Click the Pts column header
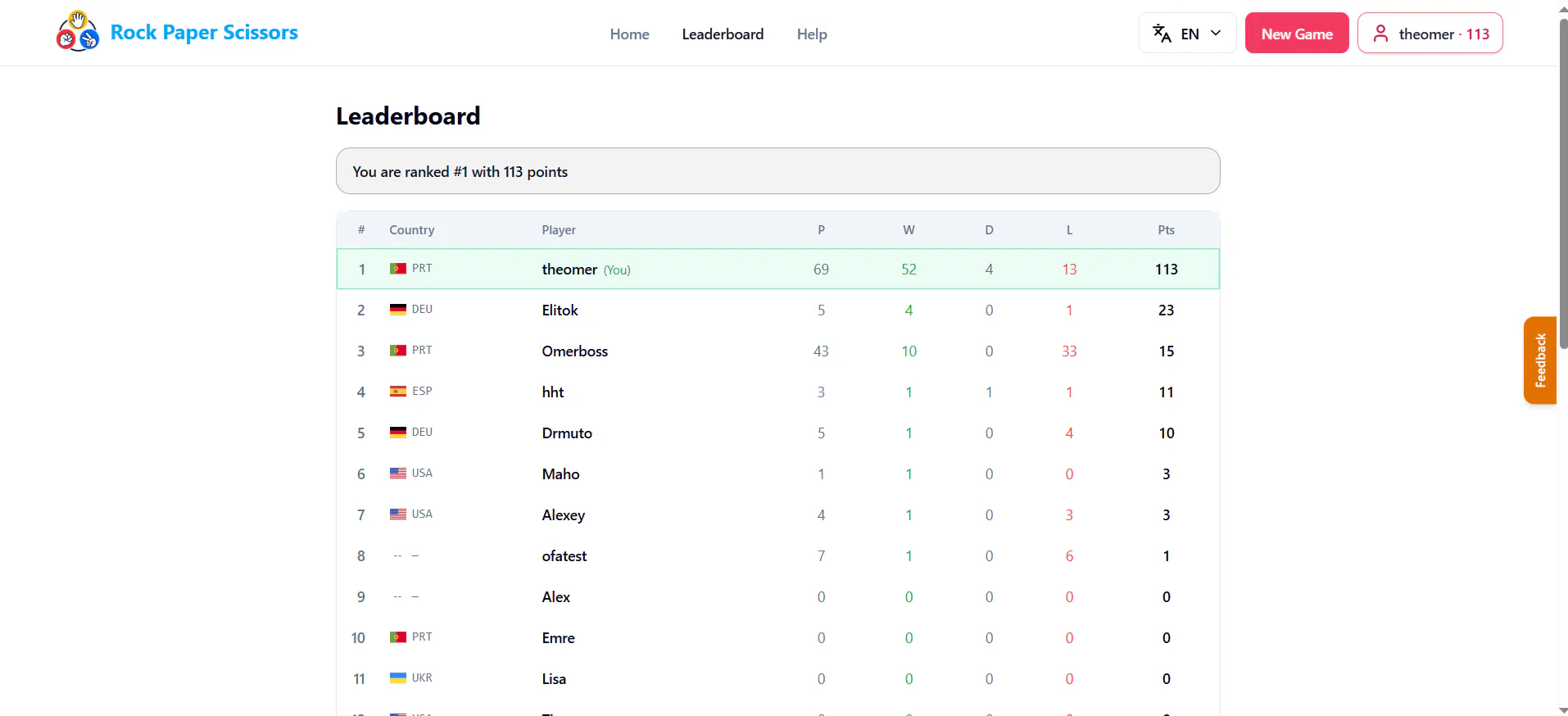The height and width of the screenshot is (716, 1568). pos(1166,230)
